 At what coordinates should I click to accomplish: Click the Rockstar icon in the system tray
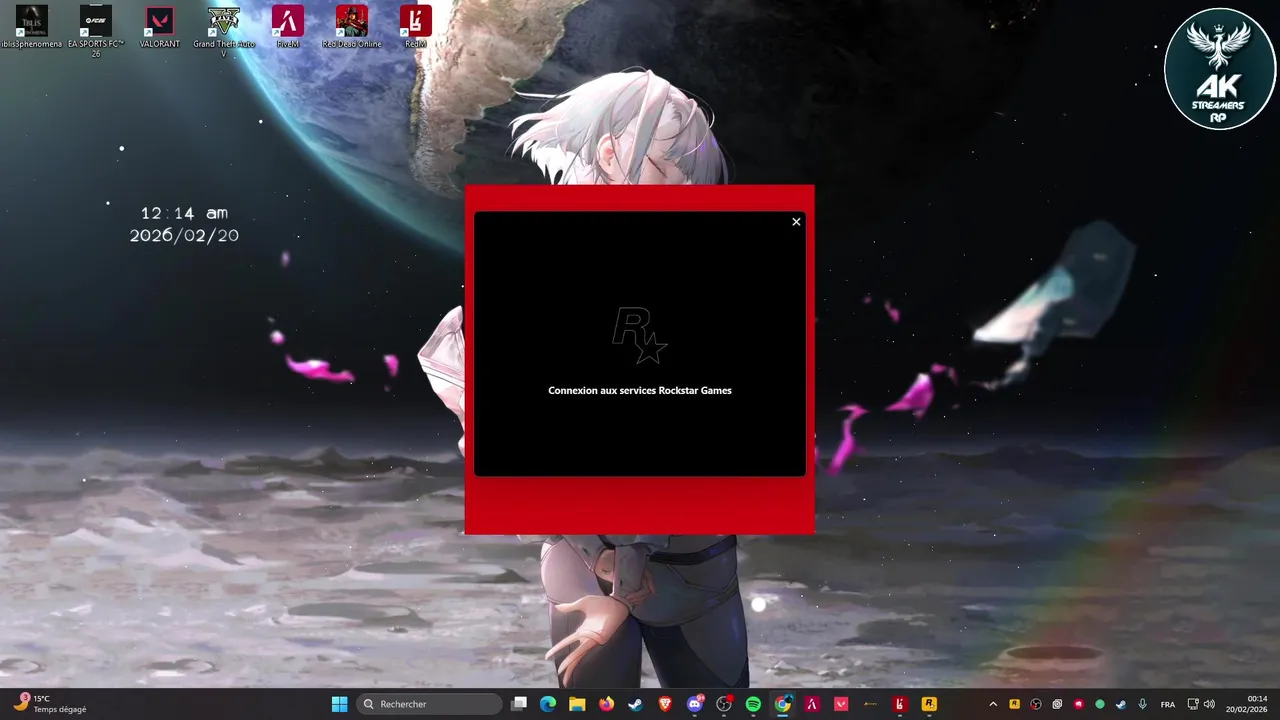[1014, 704]
